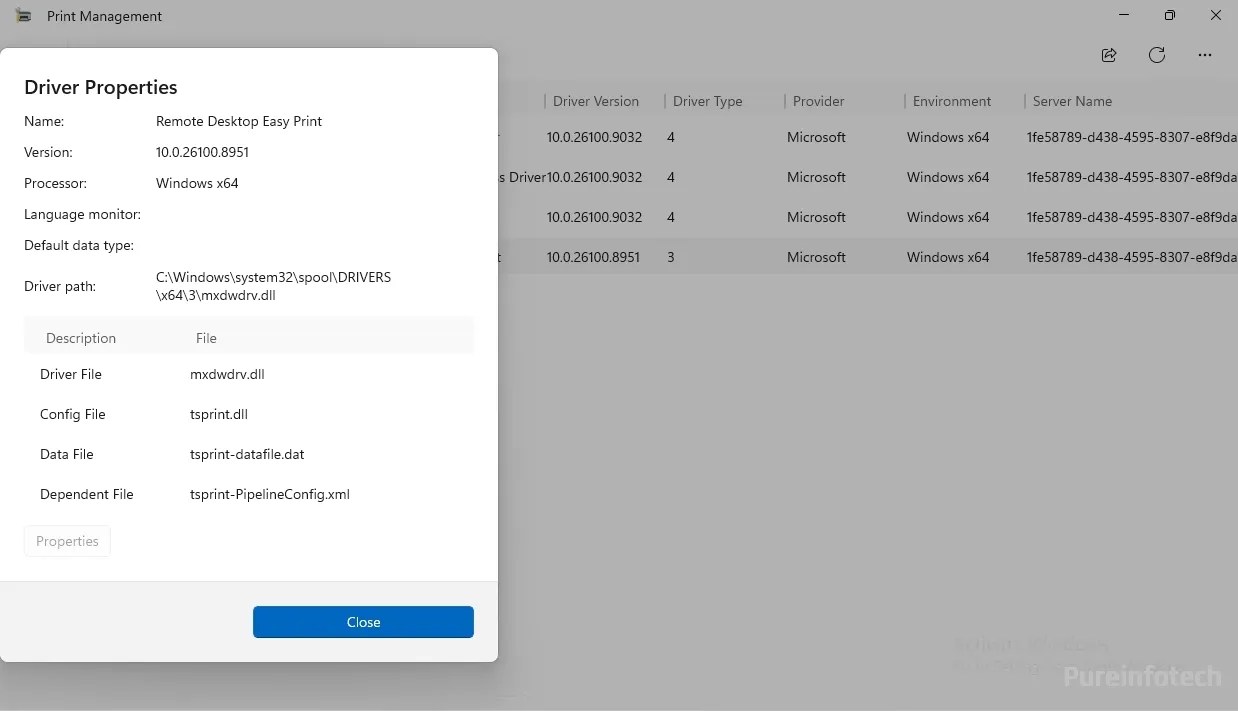The width and height of the screenshot is (1238, 711).
Task: Click the Driver Properties heading
Action: [101, 87]
